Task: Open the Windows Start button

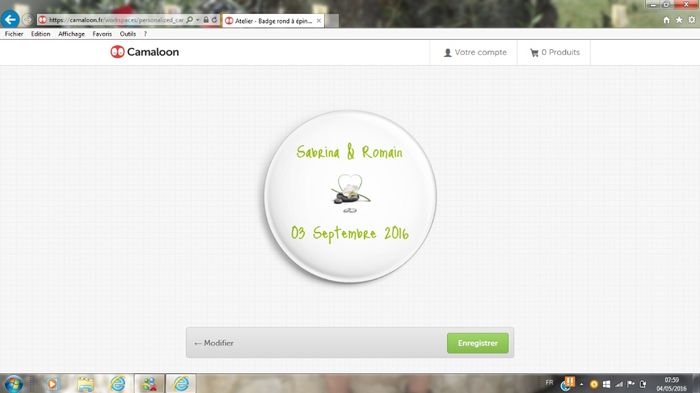Action: pyautogui.click(x=13, y=384)
